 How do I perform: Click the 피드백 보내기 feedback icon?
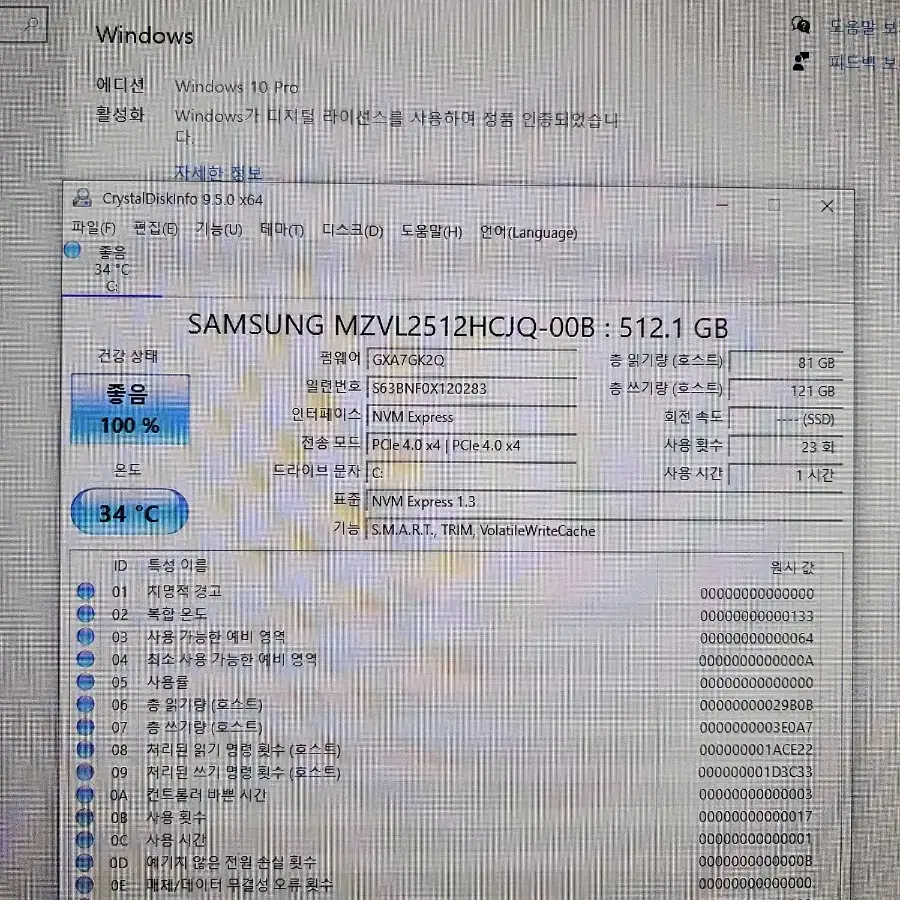pos(801,61)
